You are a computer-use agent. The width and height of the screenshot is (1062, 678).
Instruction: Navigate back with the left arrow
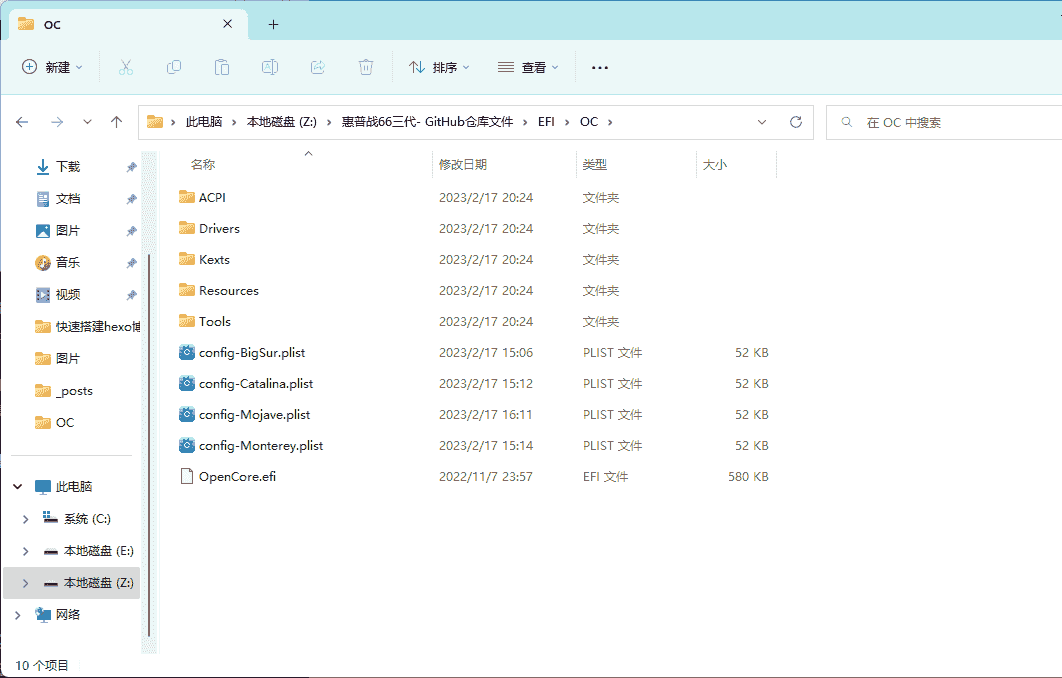tap(22, 122)
